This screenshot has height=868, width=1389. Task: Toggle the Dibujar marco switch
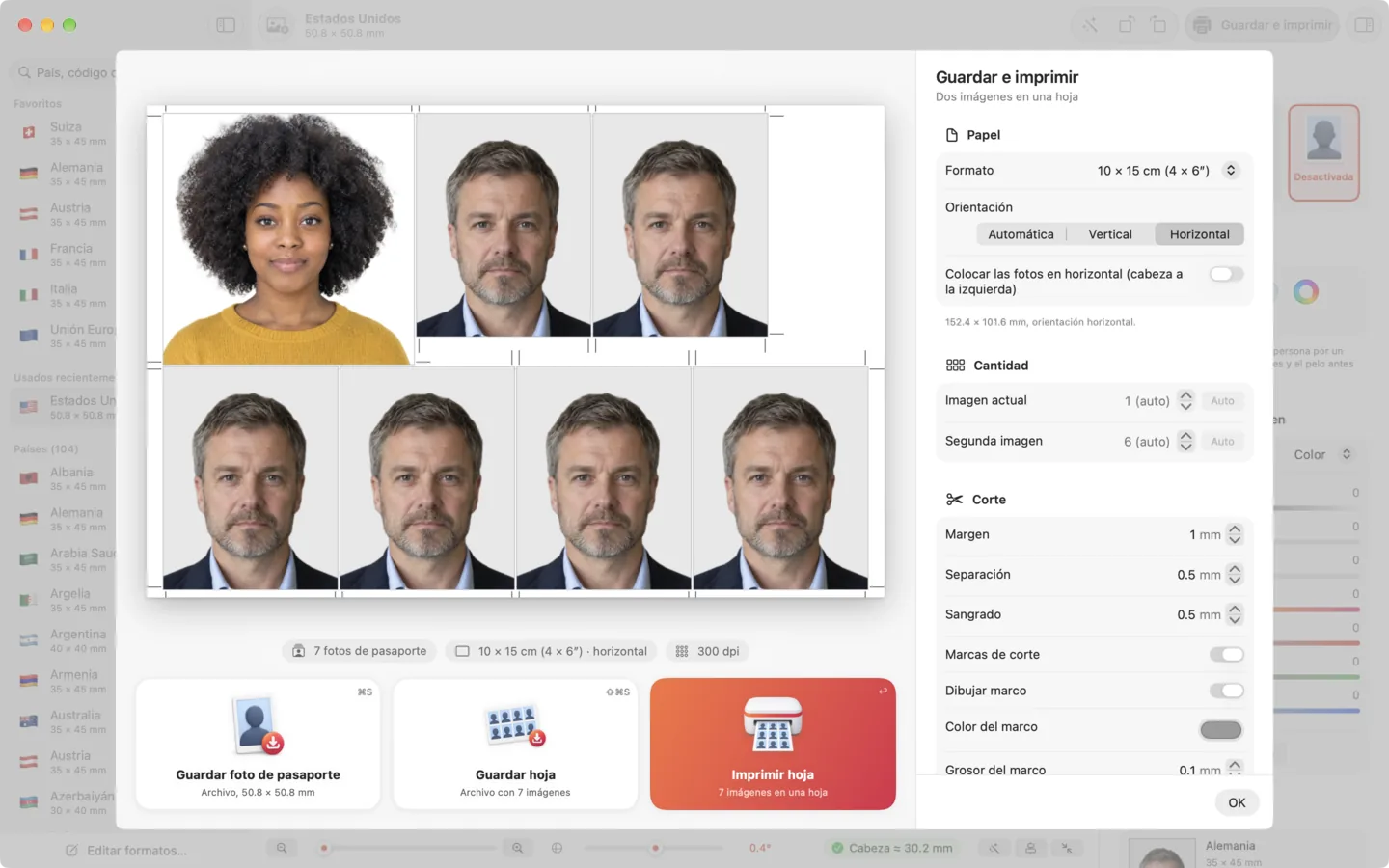point(1226,691)
